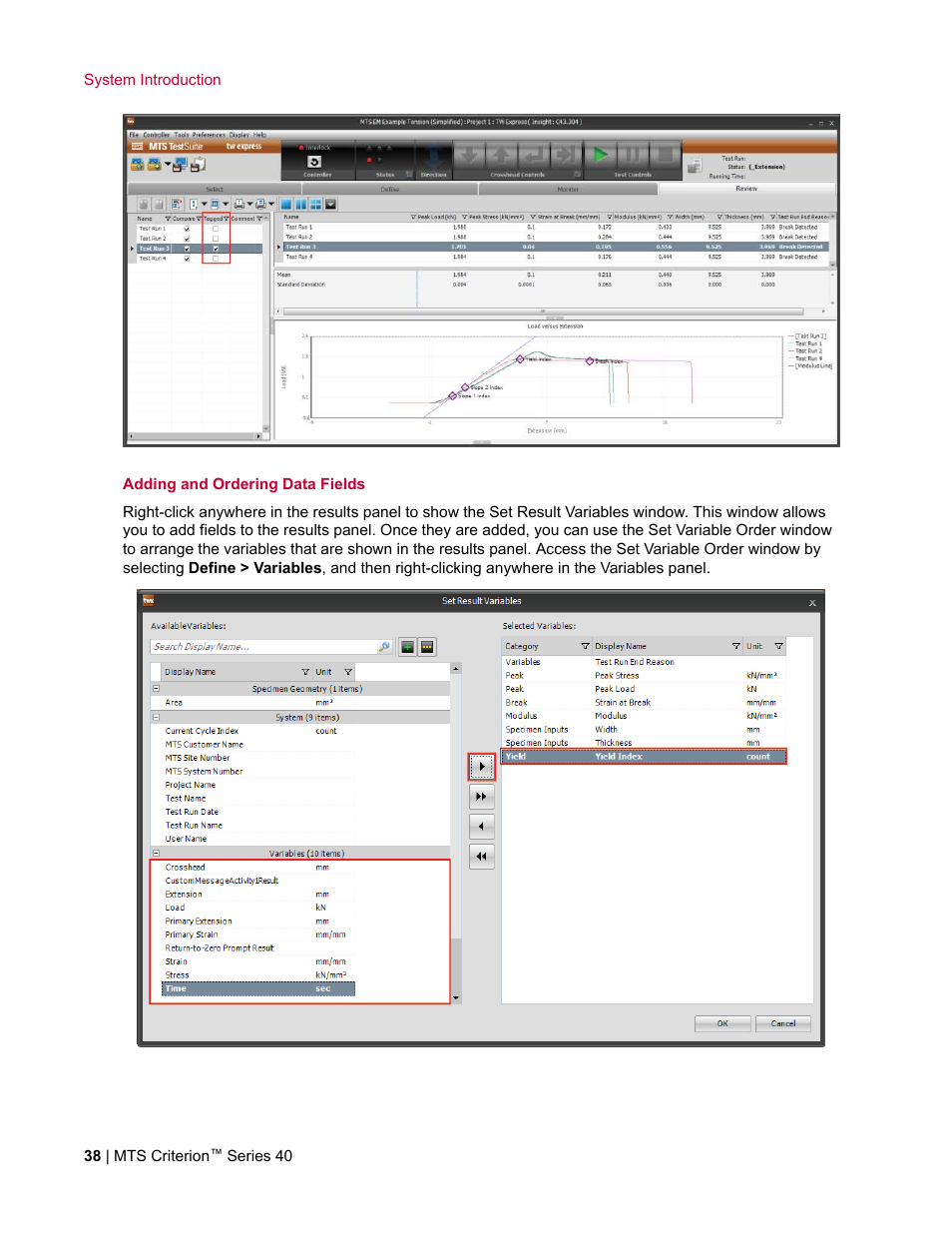The height and width of the screenshot is (1233, 952).
Task: Select the Strain at Break row
Action: point(644,703)
